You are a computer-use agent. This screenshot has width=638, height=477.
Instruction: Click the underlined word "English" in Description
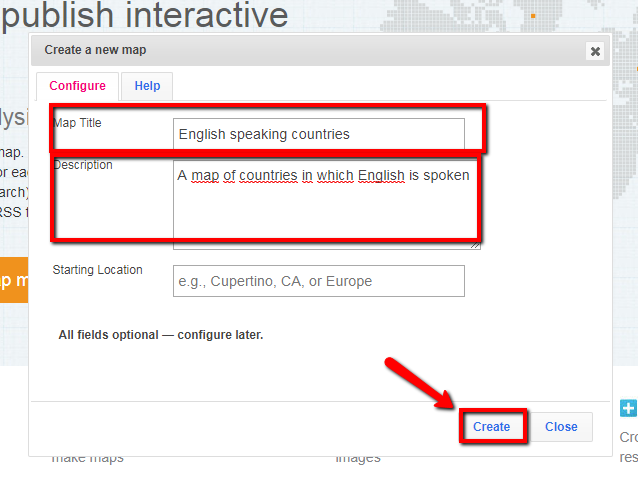381,175
